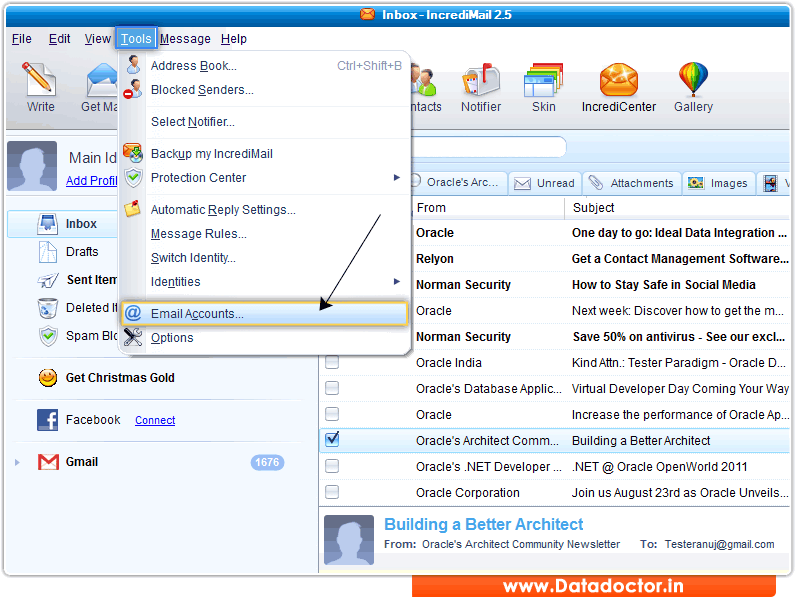Check the box for .NET @ Oracle OpenWorld message
Screen dimensions: 796x597
[x=332, y=466]
